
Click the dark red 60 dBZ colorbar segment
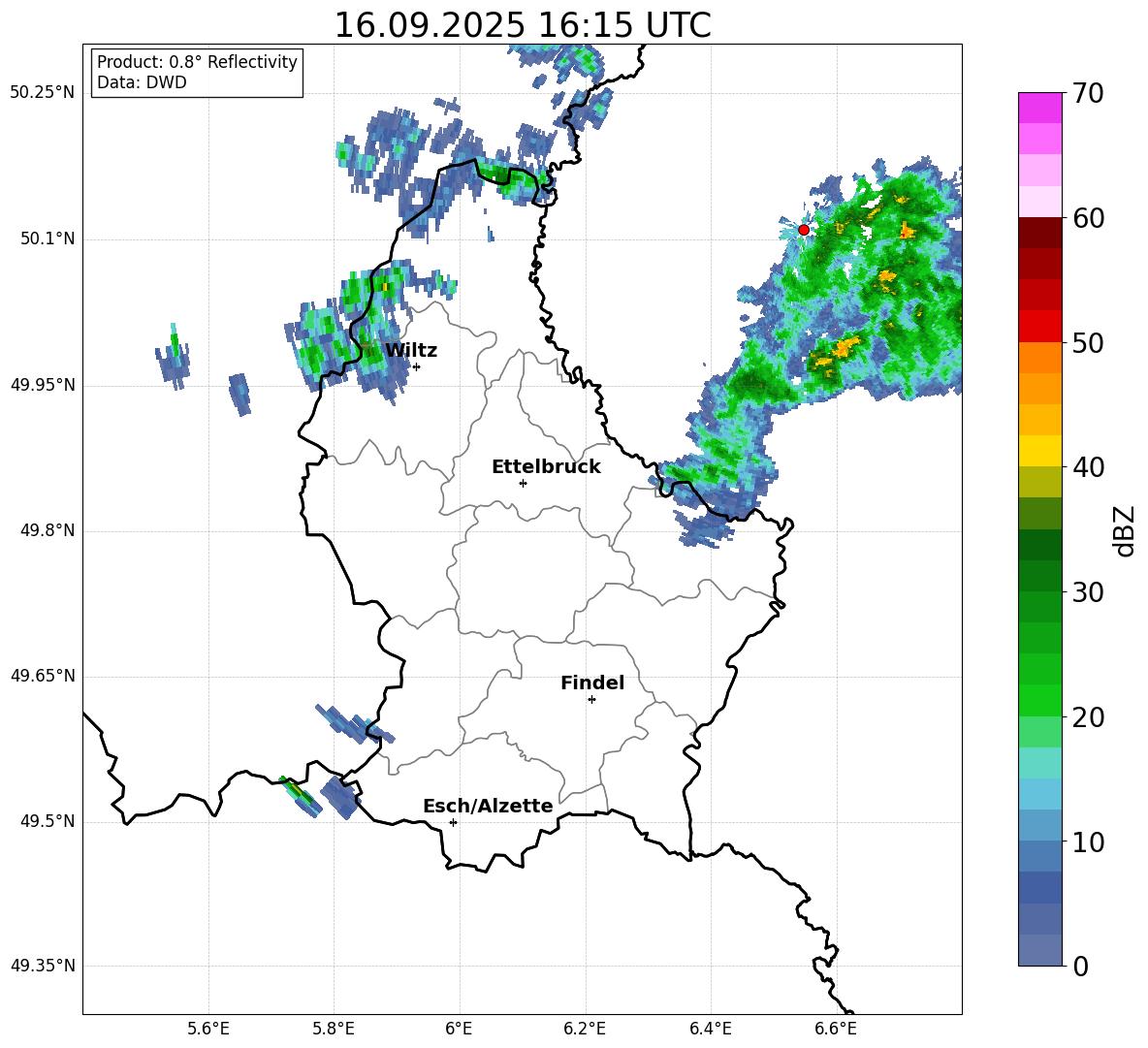(1040, 233)
